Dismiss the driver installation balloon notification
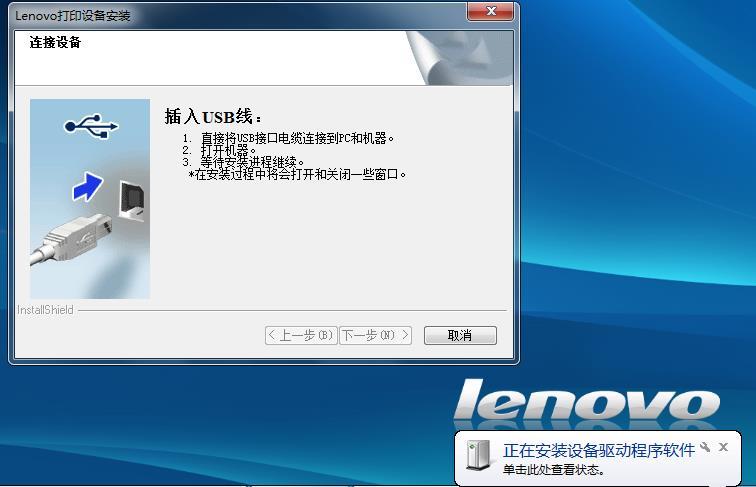 click(x=723, y=447)
